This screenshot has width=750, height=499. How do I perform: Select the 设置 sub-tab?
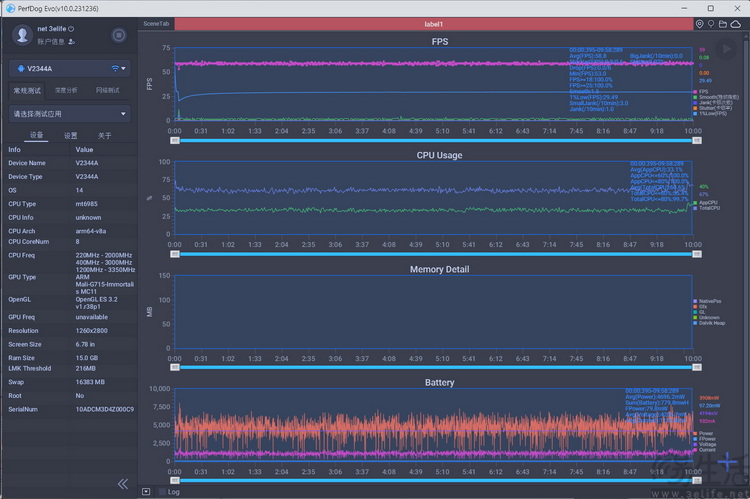pos(71,136)
